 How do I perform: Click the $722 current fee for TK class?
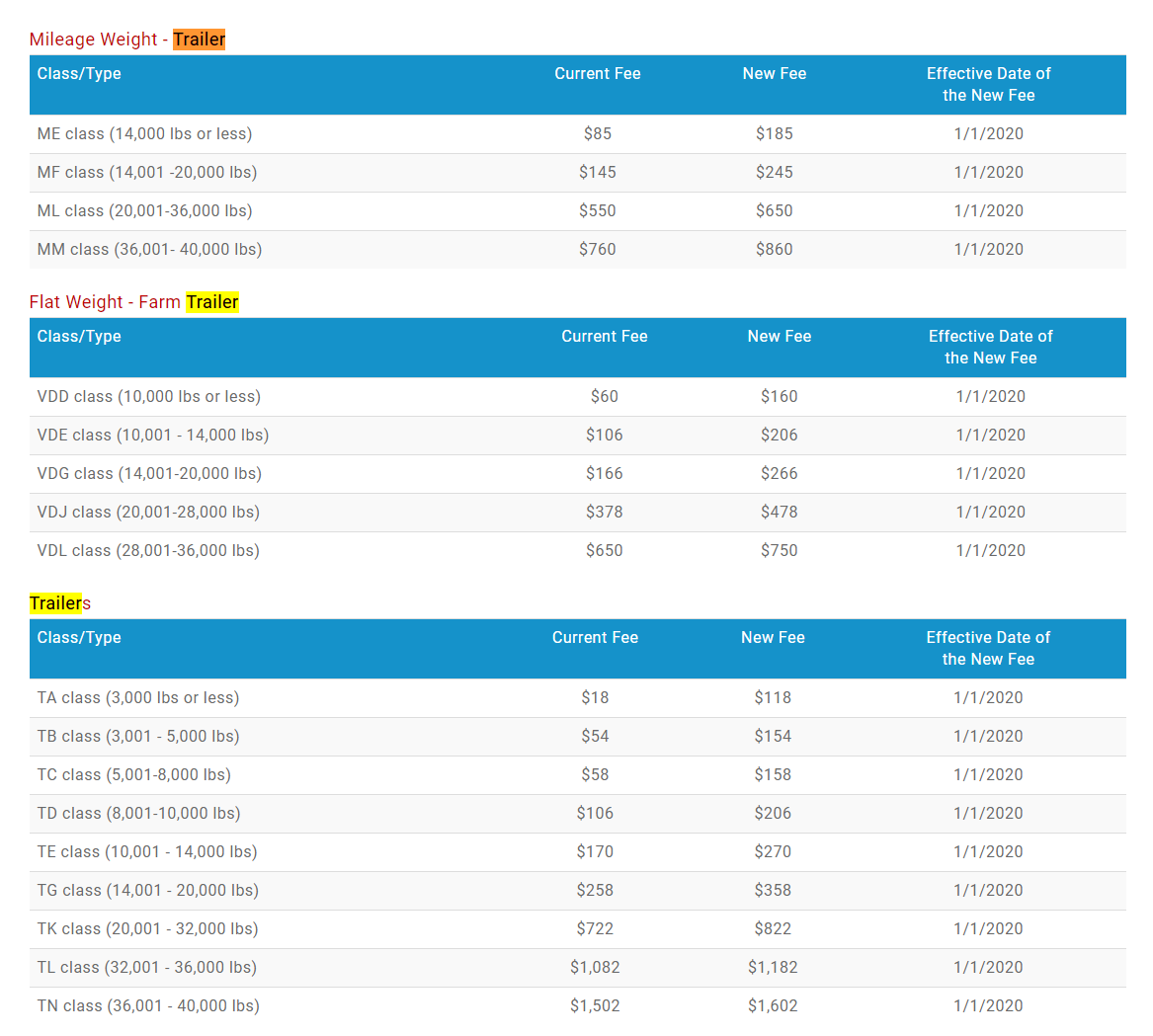pyautogui.click(x=595, y=929)
